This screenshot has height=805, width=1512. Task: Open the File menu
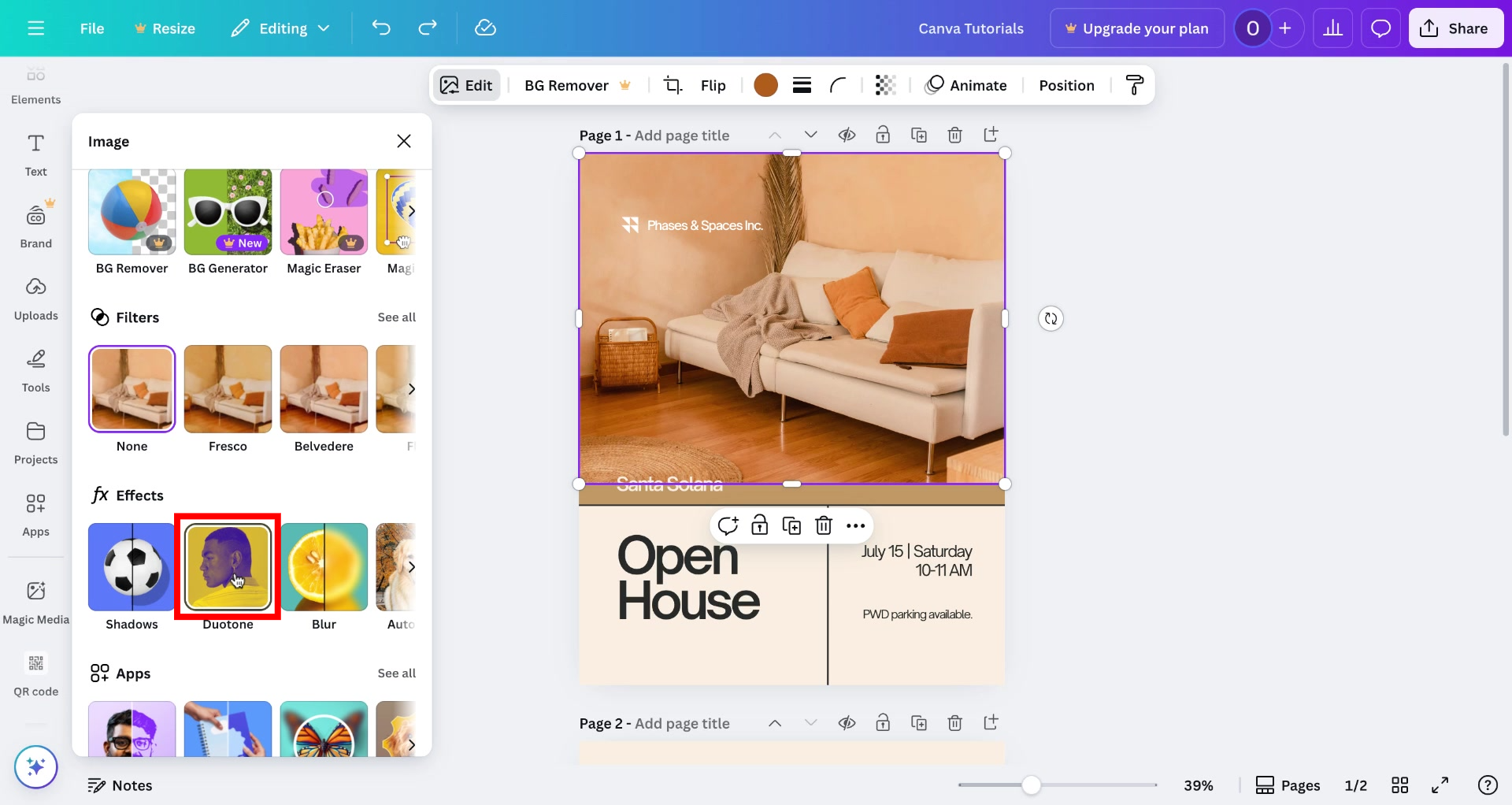[92, 28]
